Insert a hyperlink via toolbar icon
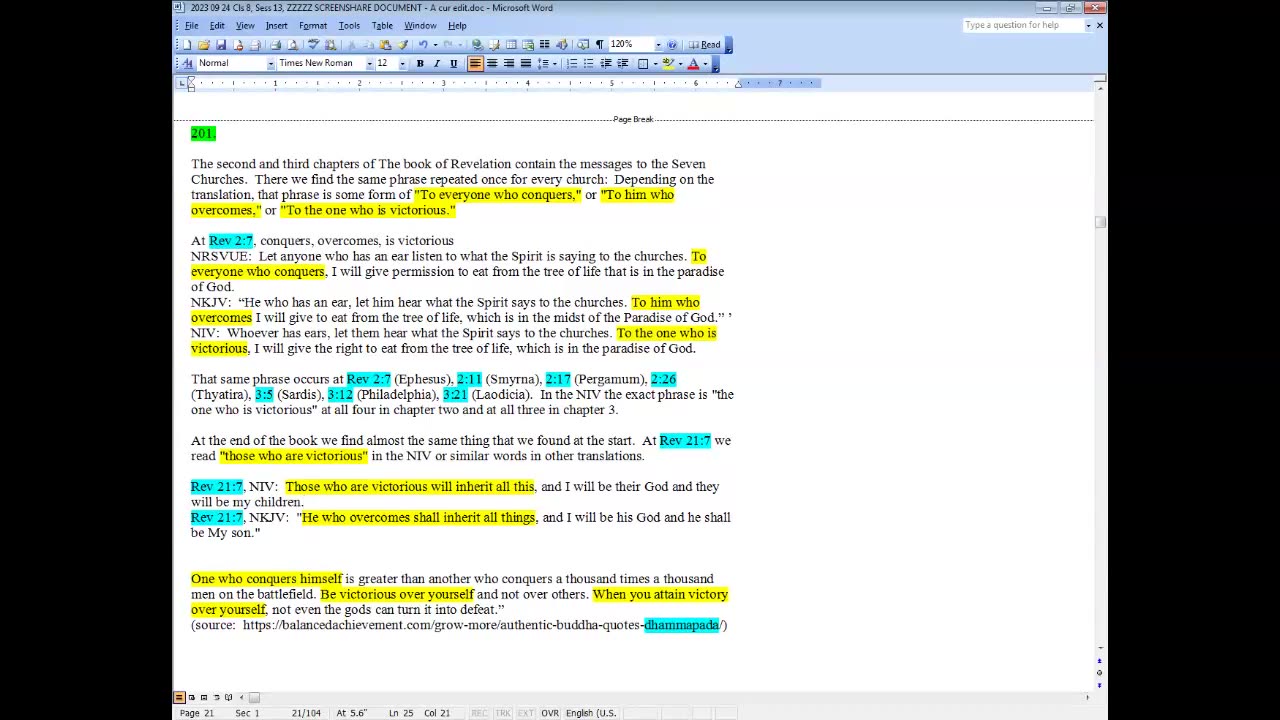This screenshot has height=720, width=1280. [x=477, y=44]
